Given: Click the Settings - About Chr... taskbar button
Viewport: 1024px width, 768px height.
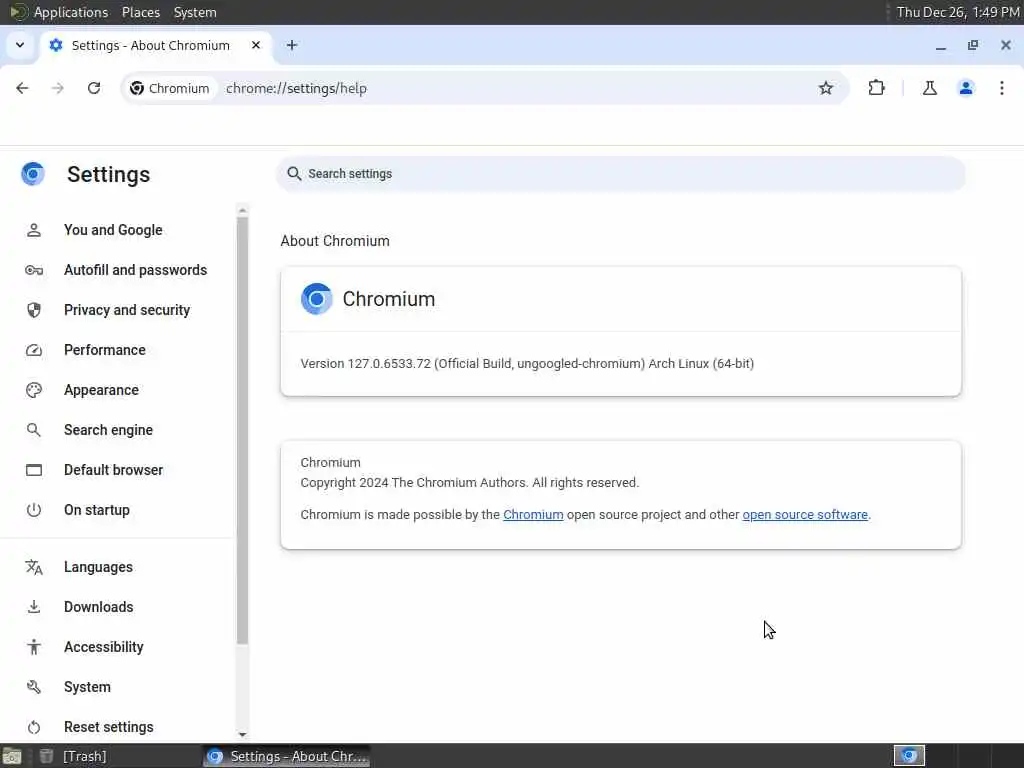Looking at the screenshot, I should click(x=286, y=756).
